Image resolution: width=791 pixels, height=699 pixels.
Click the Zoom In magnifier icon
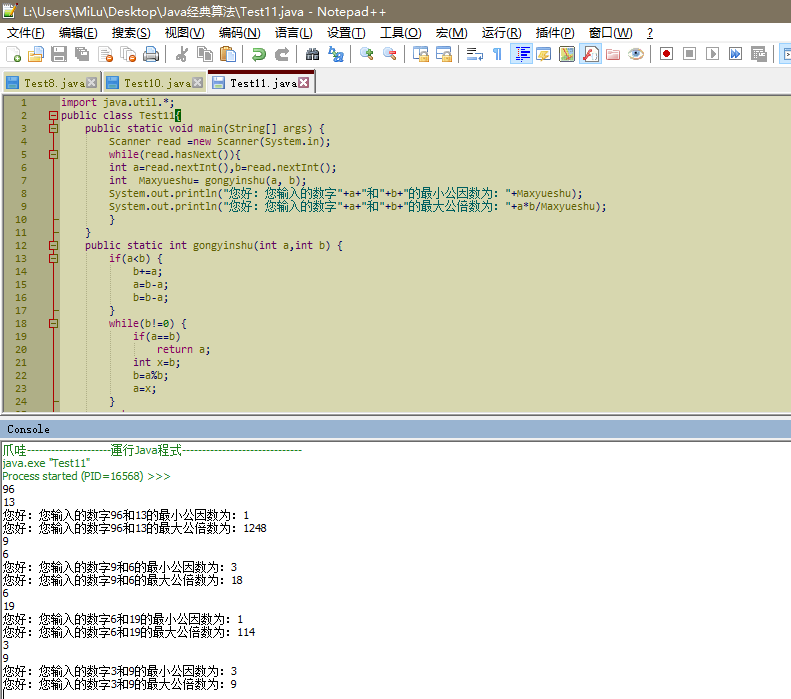click(366, 54)
